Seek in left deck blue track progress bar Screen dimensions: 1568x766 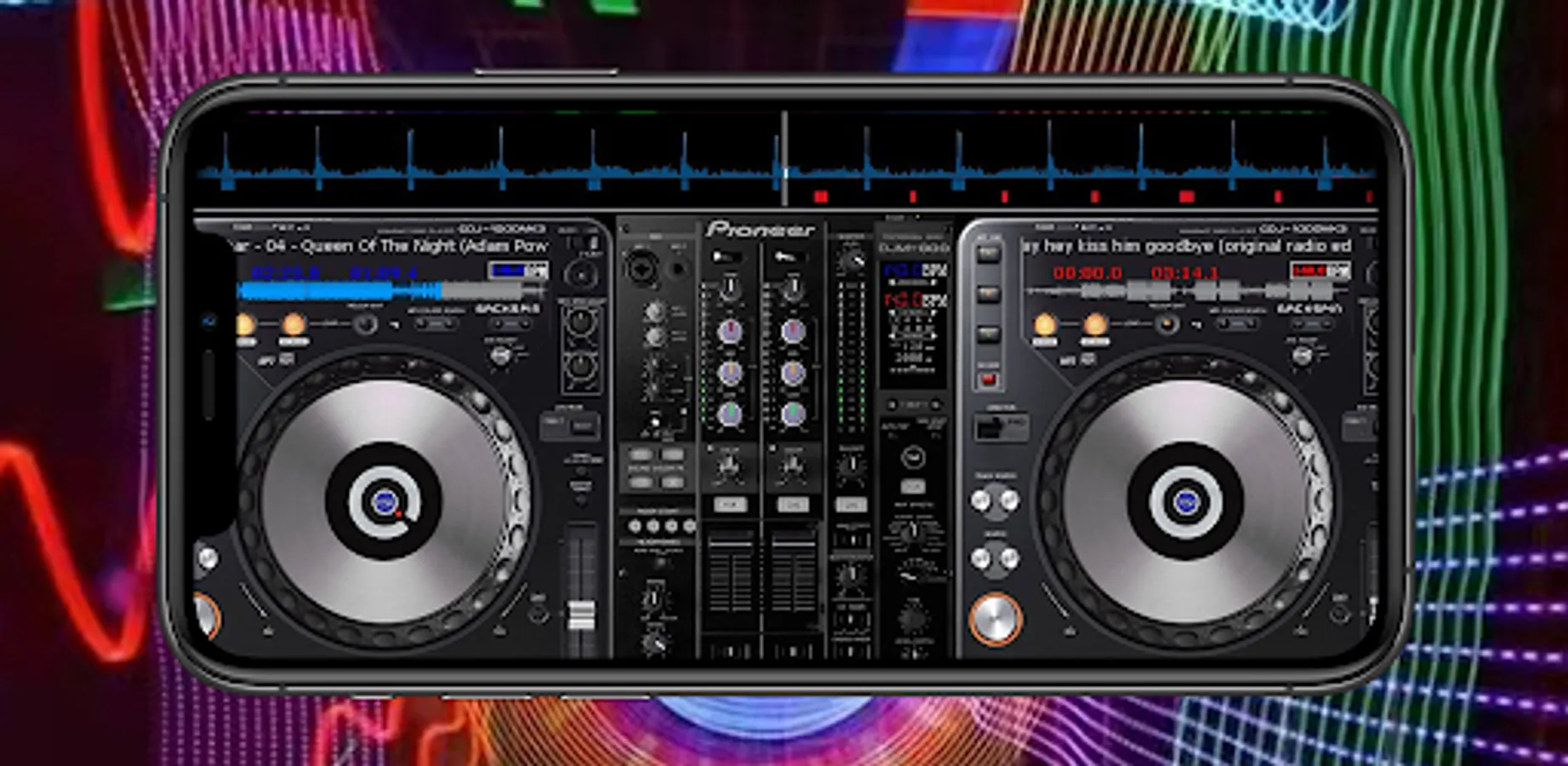[391, 292]
